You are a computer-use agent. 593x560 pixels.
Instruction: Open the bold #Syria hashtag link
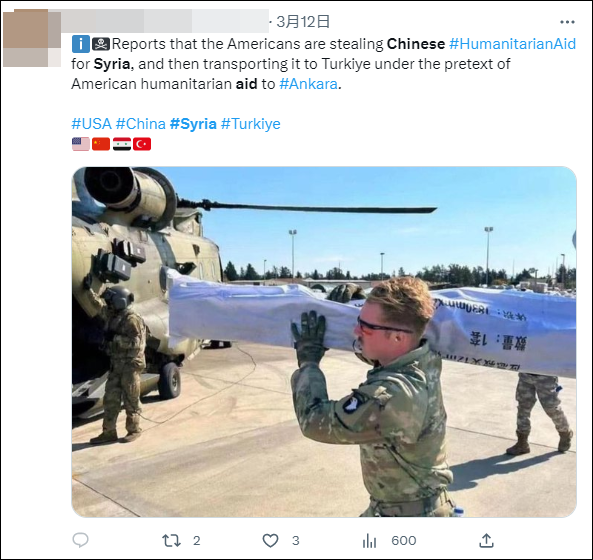[193, 124]
